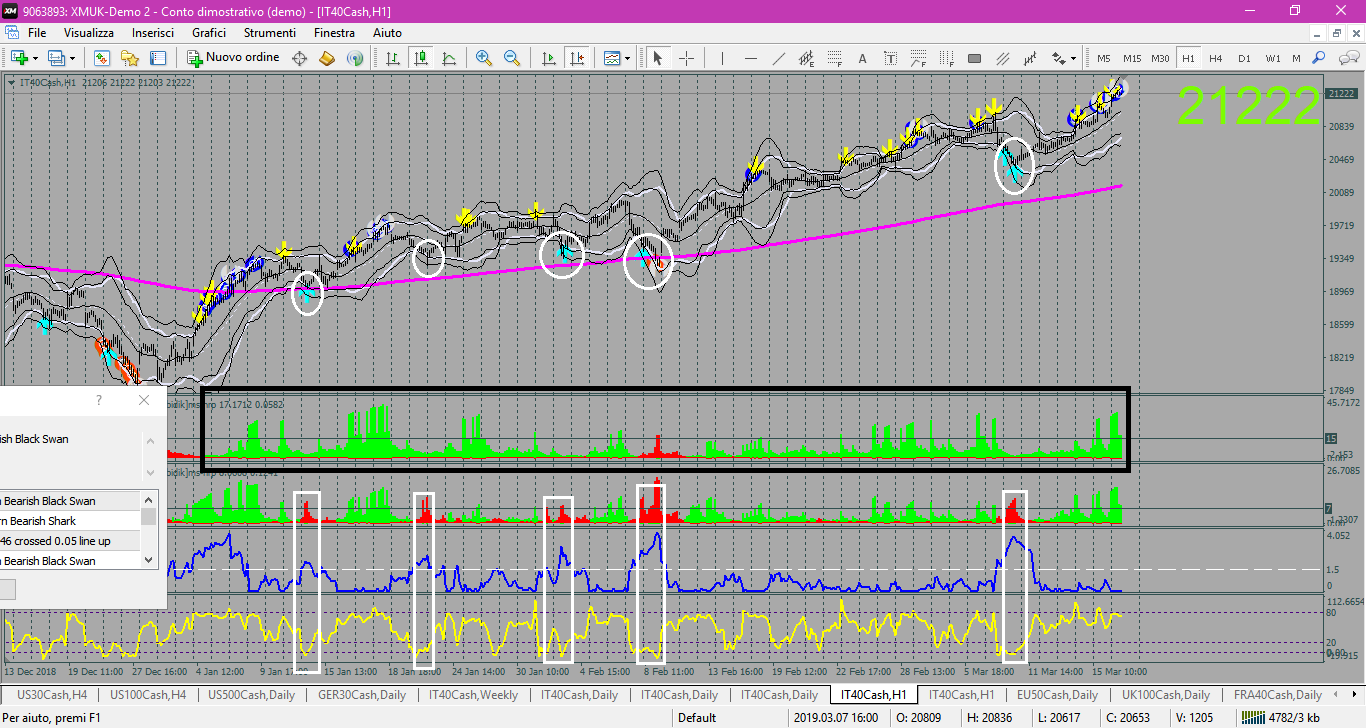Click the round target icon after Nuovo ordine
This screenshot has height=728, width=1366.
[x=299, y=58]
